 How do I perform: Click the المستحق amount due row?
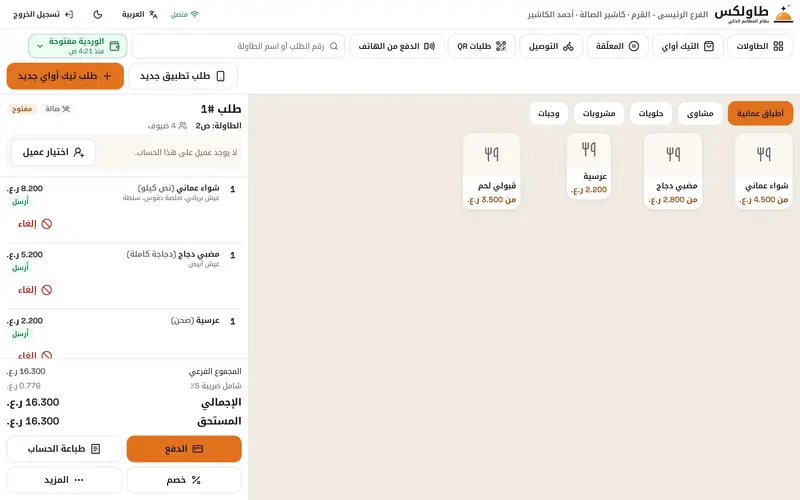124,421
